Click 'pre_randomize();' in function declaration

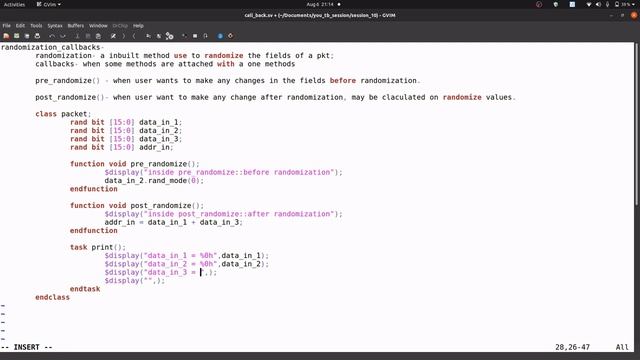[165, 164]
